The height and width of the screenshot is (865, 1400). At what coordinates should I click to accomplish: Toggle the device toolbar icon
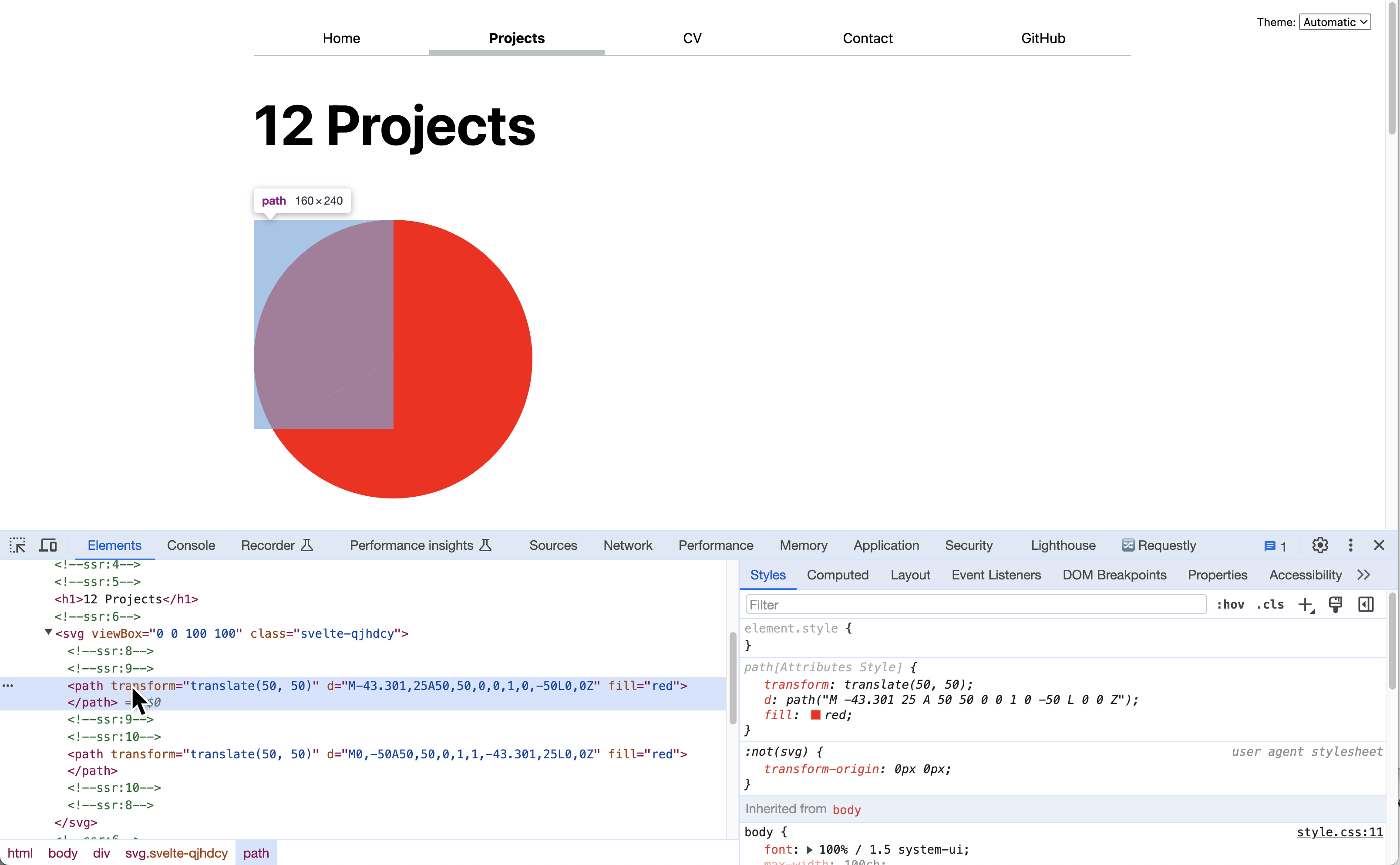coord(48,545)
